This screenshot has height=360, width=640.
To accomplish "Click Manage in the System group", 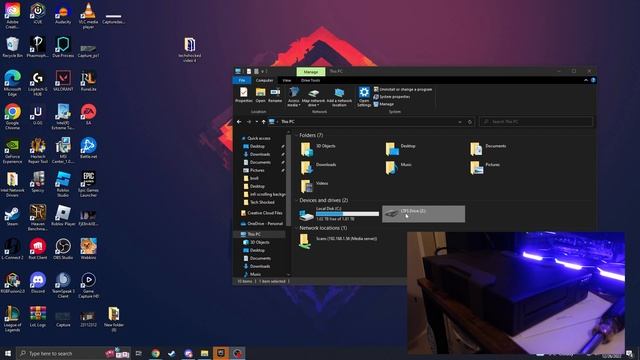I will click(x=384, y=104).
